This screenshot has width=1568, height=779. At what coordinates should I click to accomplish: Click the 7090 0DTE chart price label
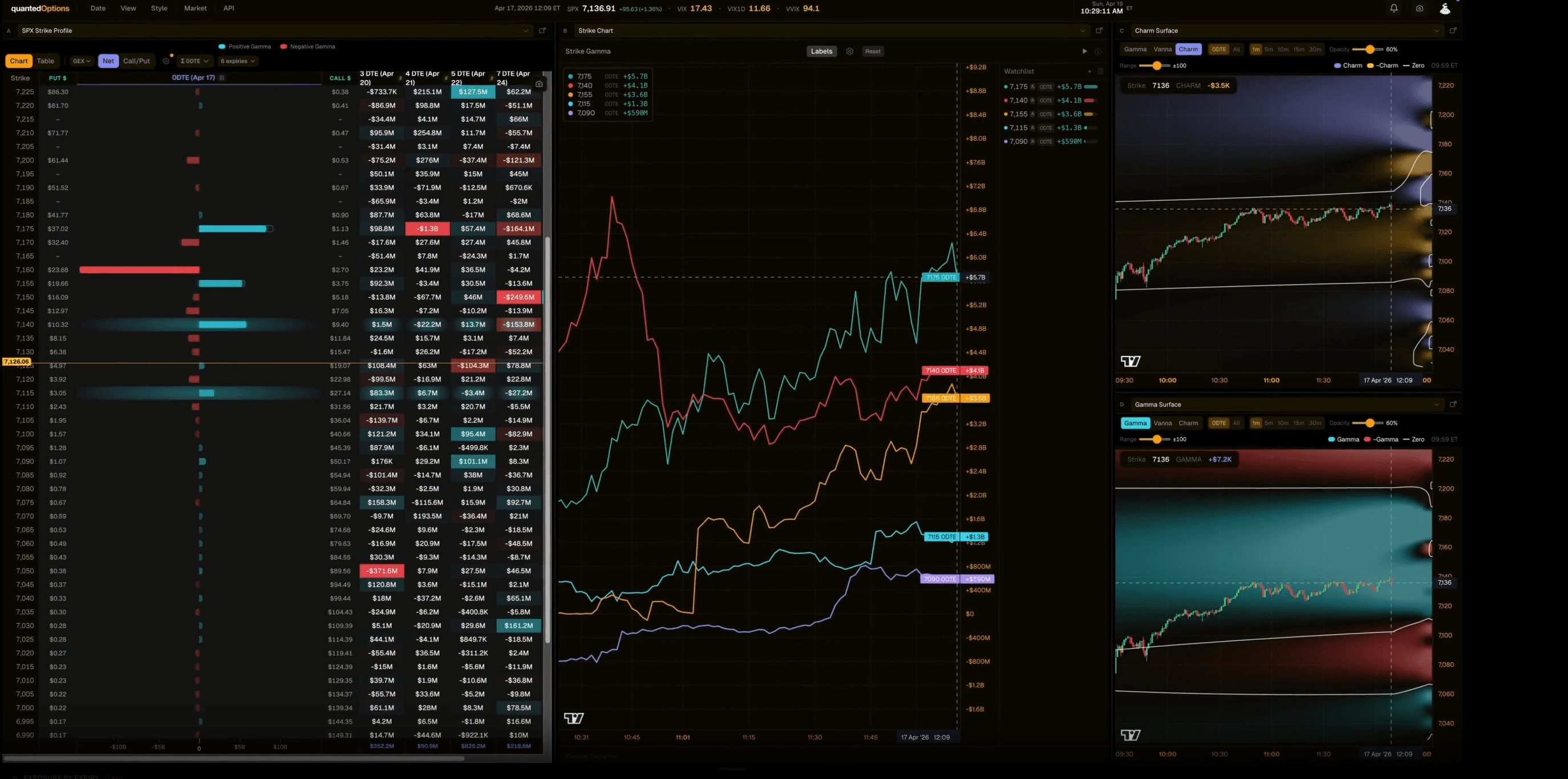[941, 579]
